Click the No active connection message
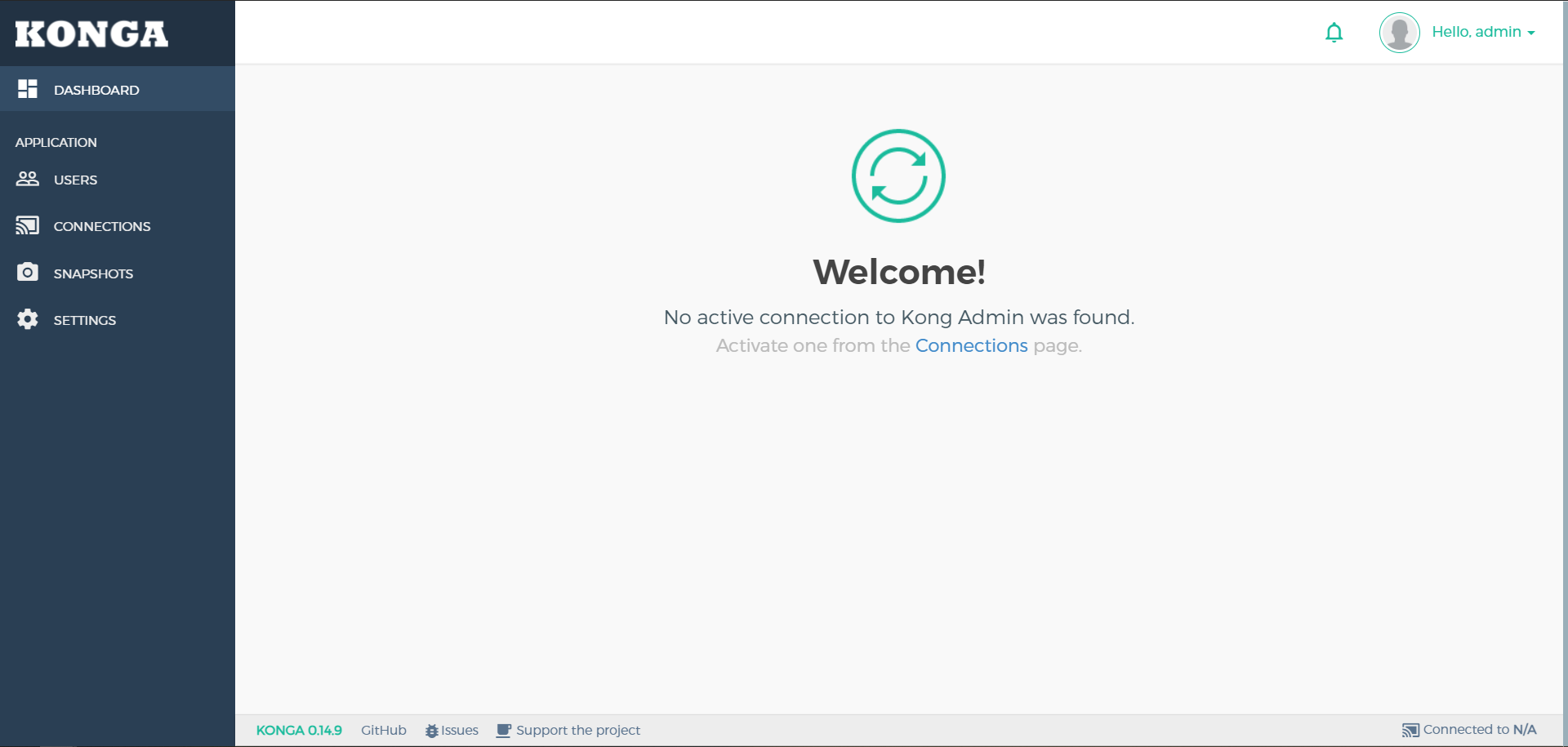This screenshot has width=1568, height=747. click(x=899, y=317)
